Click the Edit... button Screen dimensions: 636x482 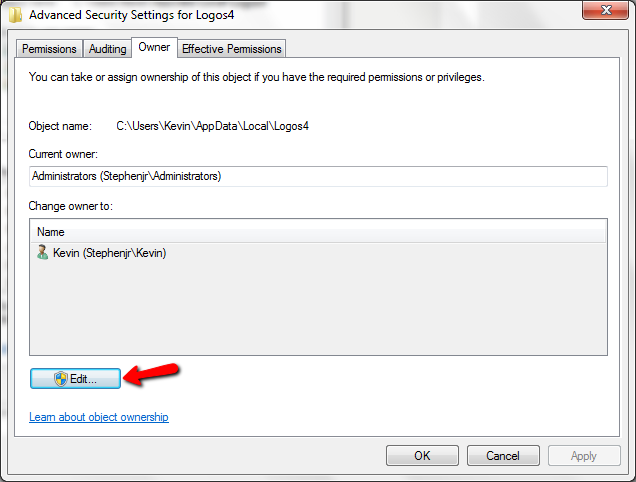[x=75, y=379]
